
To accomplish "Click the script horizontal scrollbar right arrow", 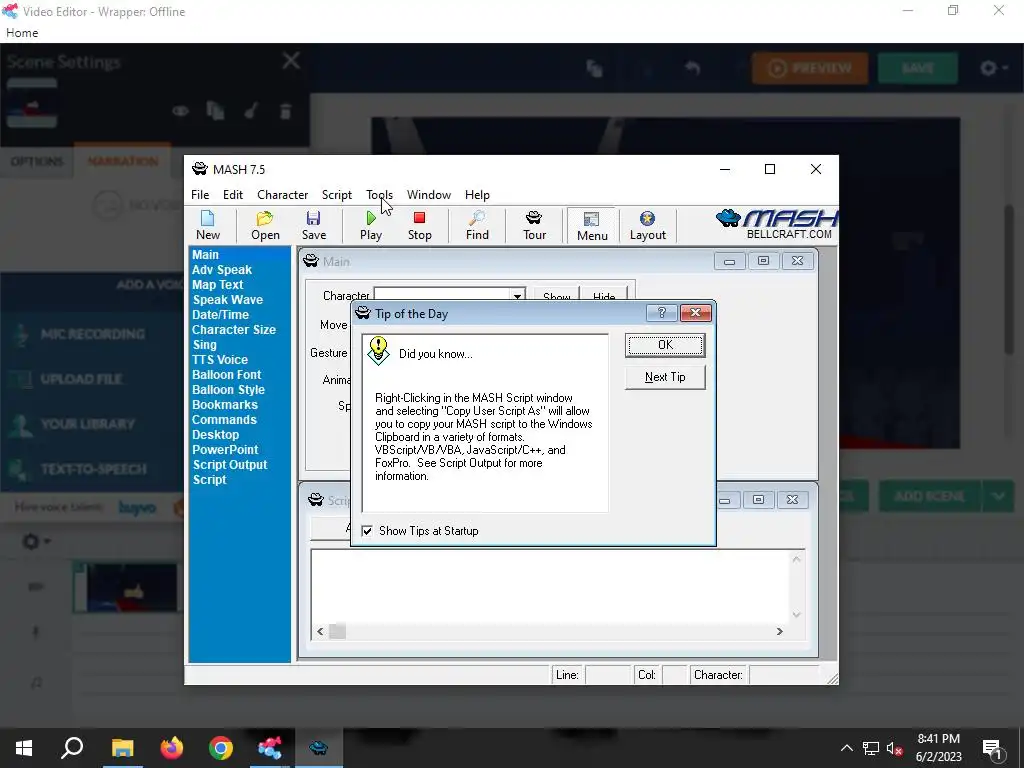I will pos(779,632).
